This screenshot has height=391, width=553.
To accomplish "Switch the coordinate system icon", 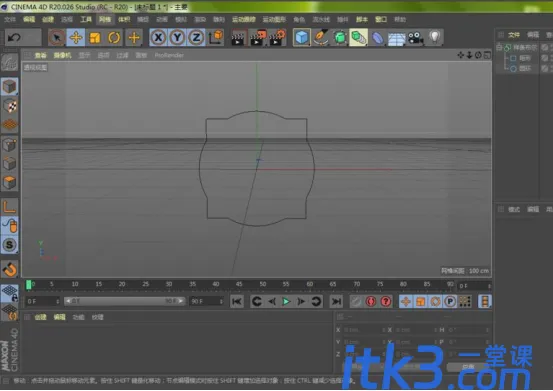I will [216, 37].
